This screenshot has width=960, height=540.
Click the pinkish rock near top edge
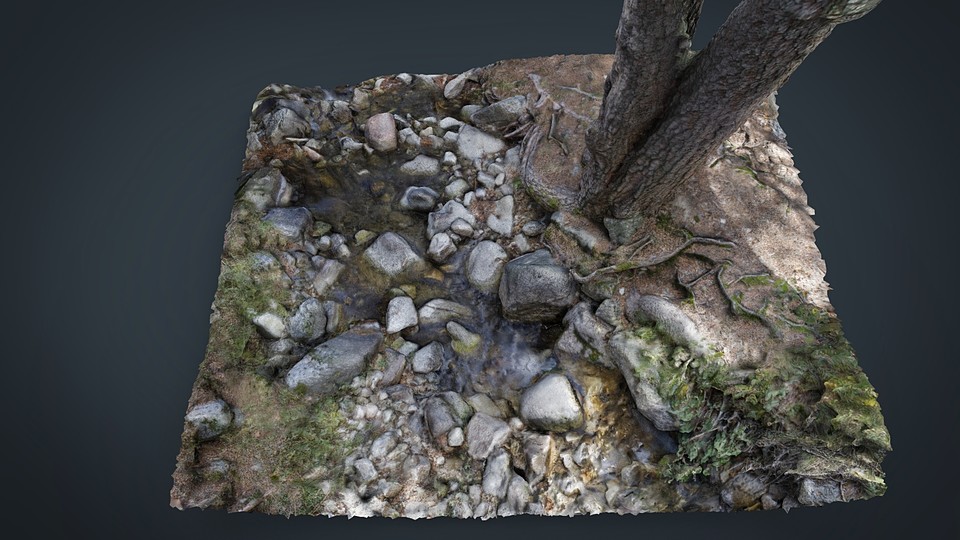[381, 132]
